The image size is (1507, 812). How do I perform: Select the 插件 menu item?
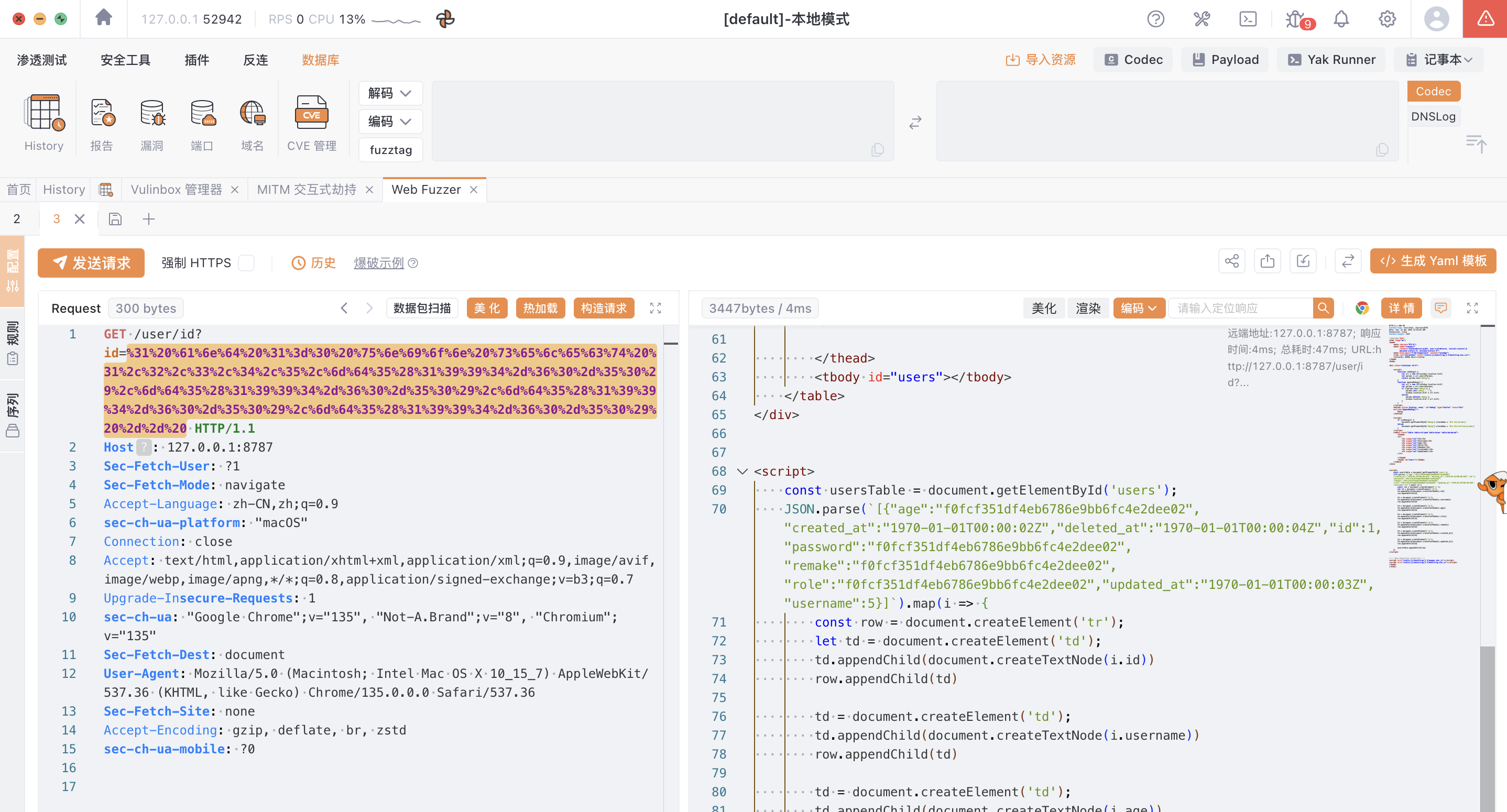click(196, 60)
